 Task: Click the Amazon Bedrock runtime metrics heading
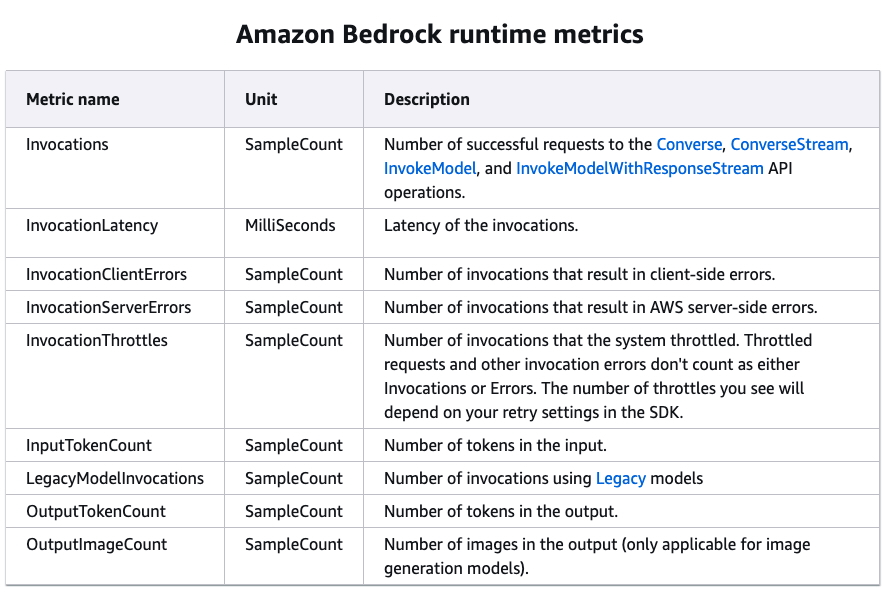[440, 35]
